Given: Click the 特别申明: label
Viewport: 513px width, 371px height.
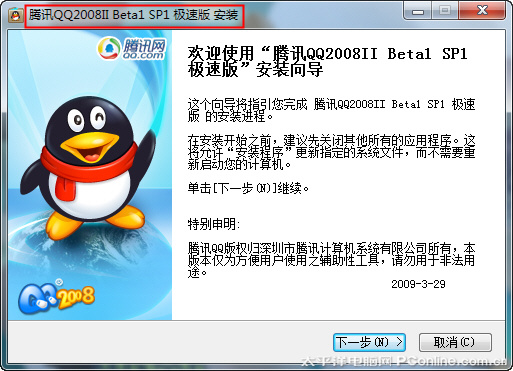Looking at the screenshot, I should 213,224.
